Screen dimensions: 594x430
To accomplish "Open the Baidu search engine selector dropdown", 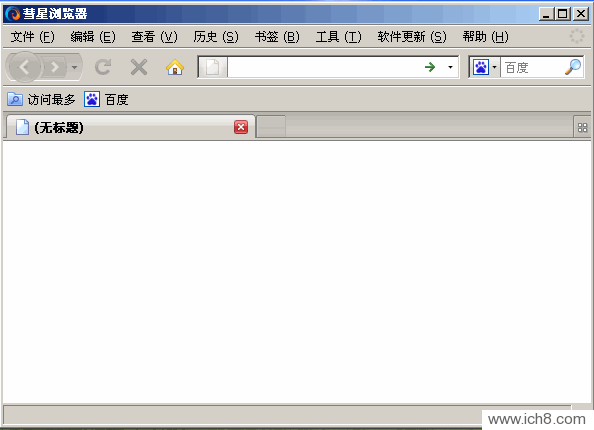I will (x=485, y=67).
